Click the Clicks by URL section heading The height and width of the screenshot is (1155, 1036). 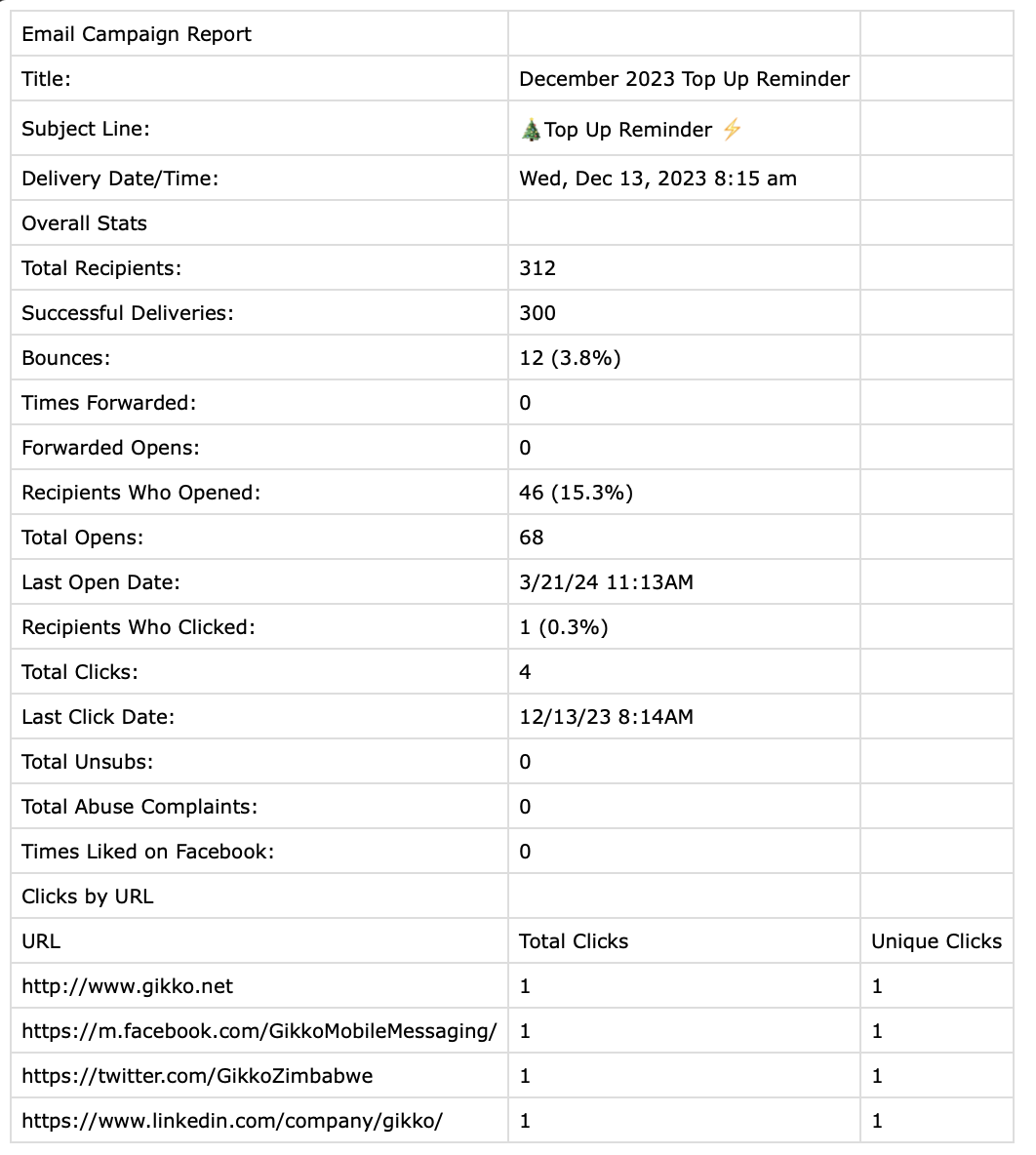(88, 896)
